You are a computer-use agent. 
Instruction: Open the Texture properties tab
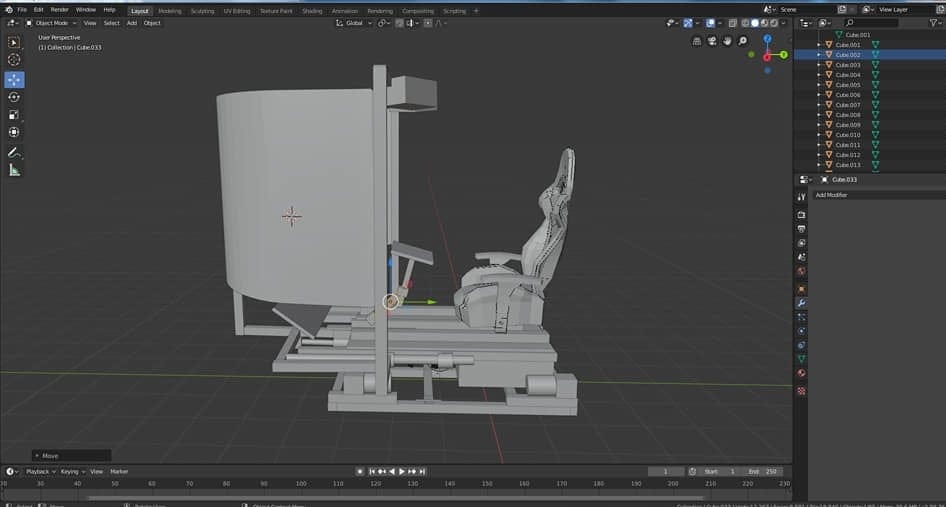click(801, 391)
